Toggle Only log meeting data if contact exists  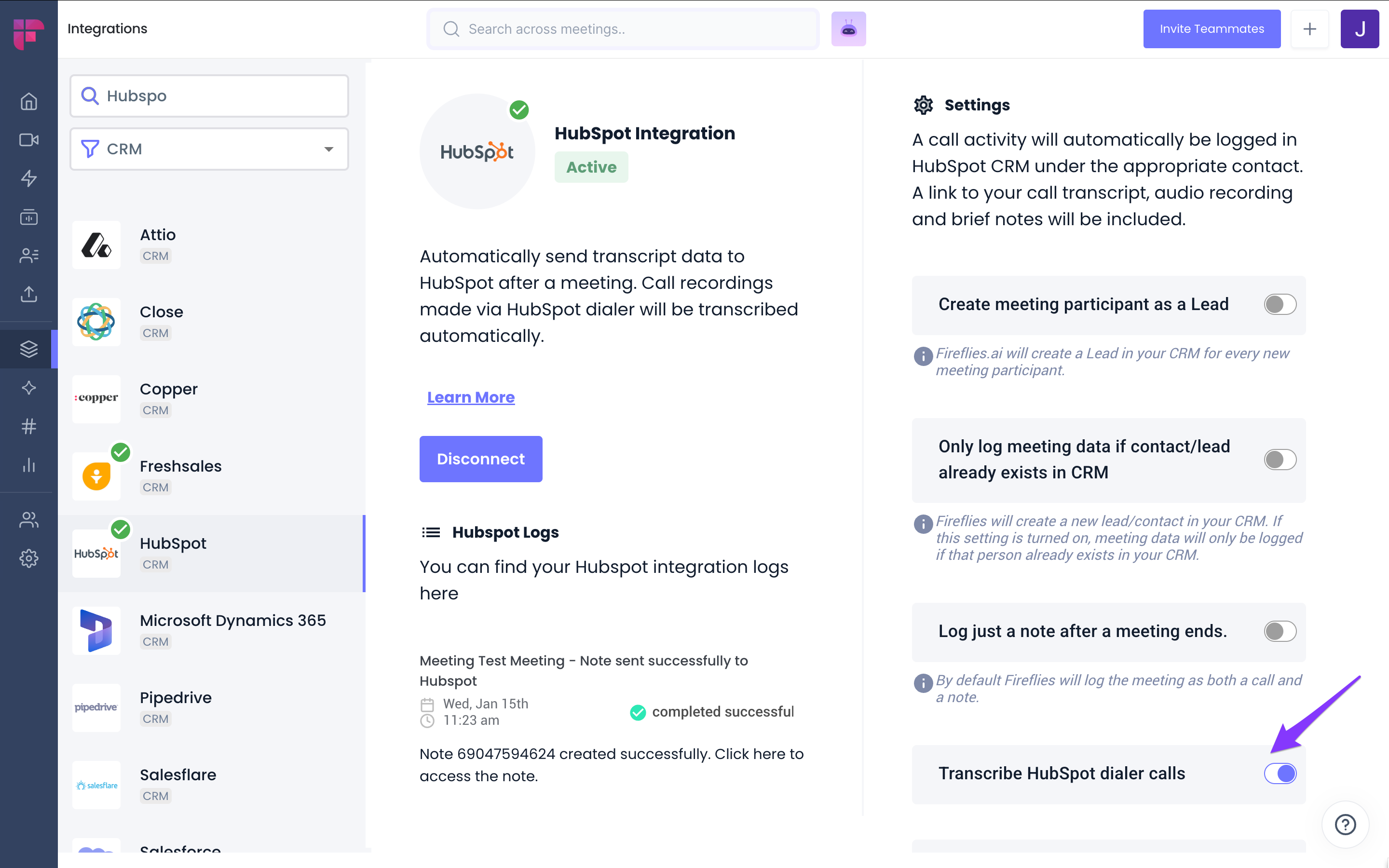tap(1280, 459)
